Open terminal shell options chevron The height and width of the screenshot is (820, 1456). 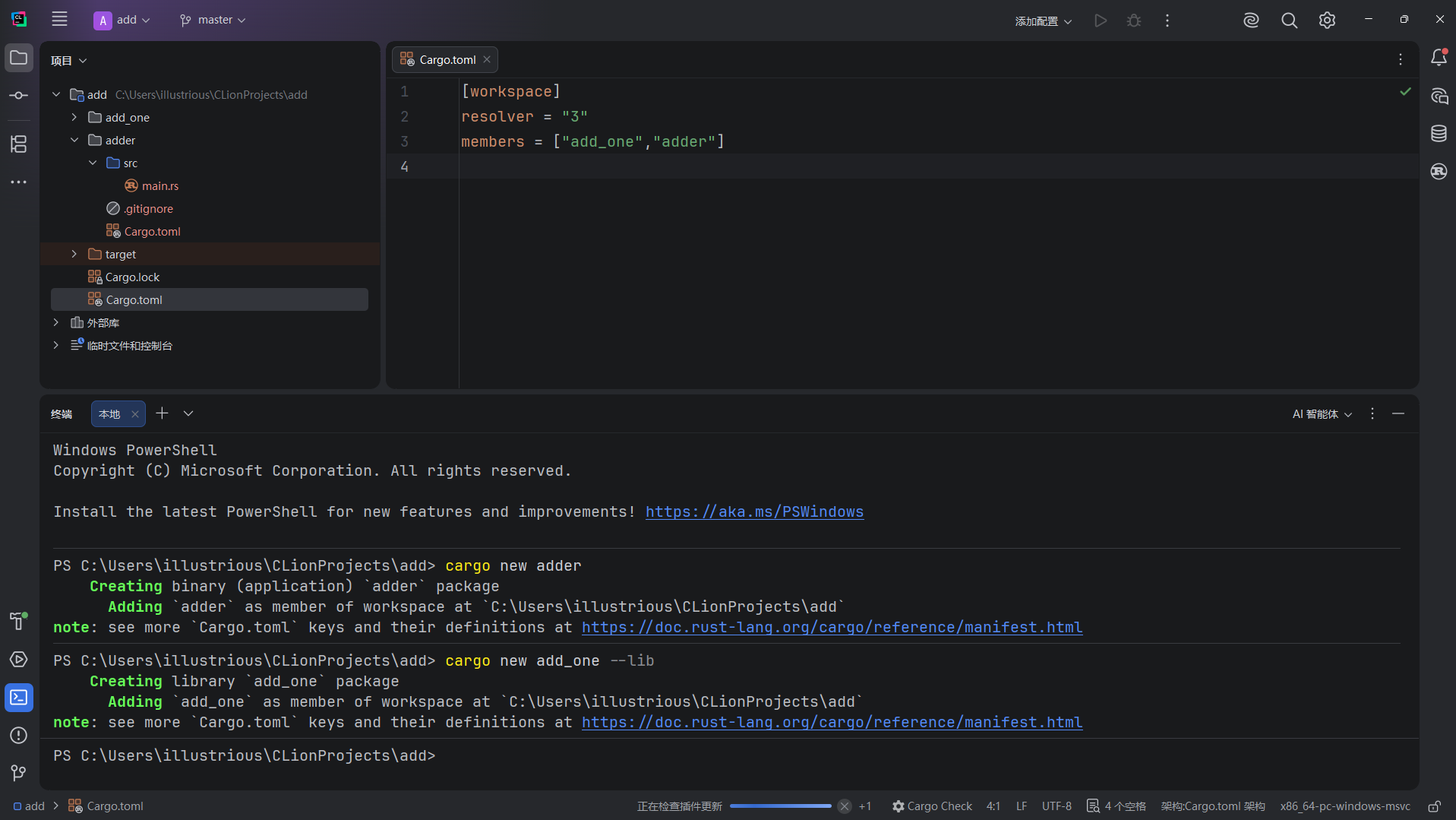(x=188, y=413)
